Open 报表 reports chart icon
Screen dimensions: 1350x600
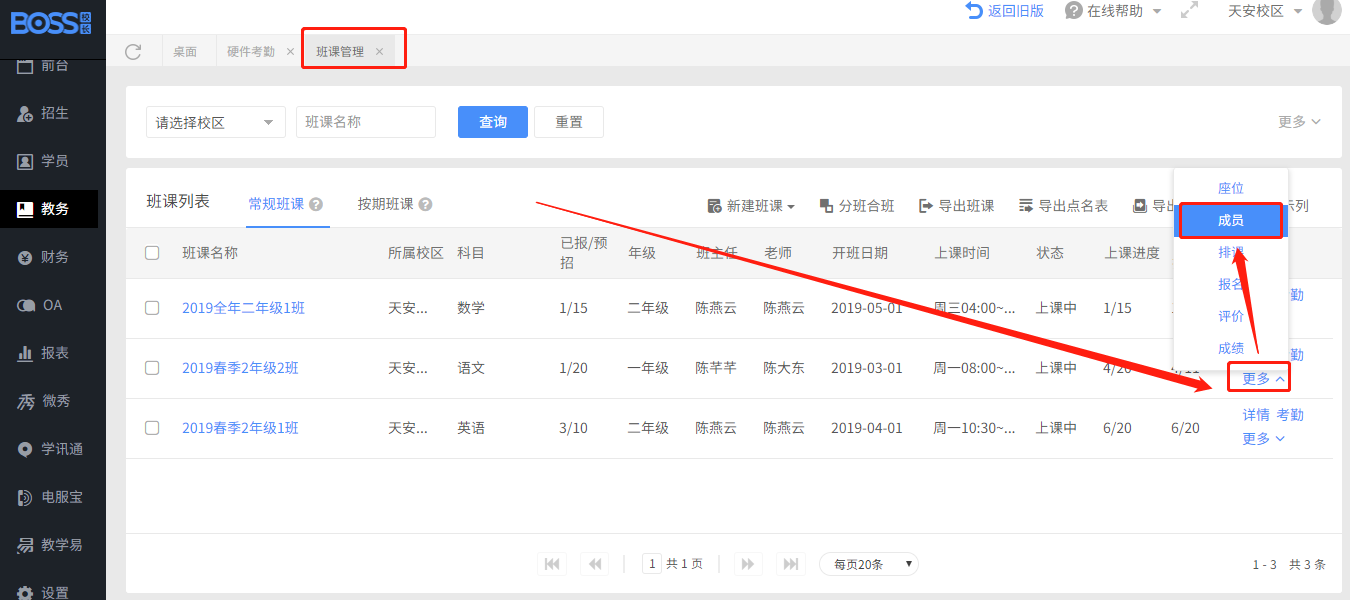(26, 354)
